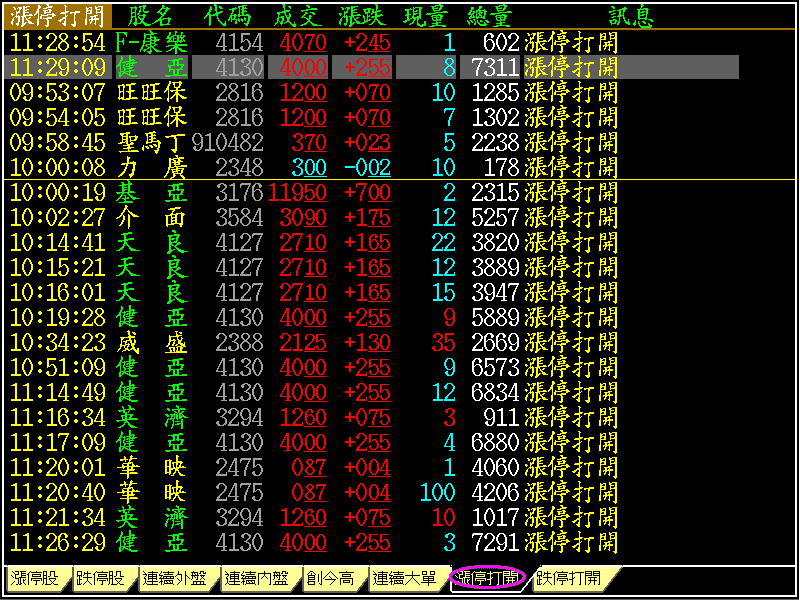Click the 總量 column header
The image size is (800, 600).
[490, 16]
